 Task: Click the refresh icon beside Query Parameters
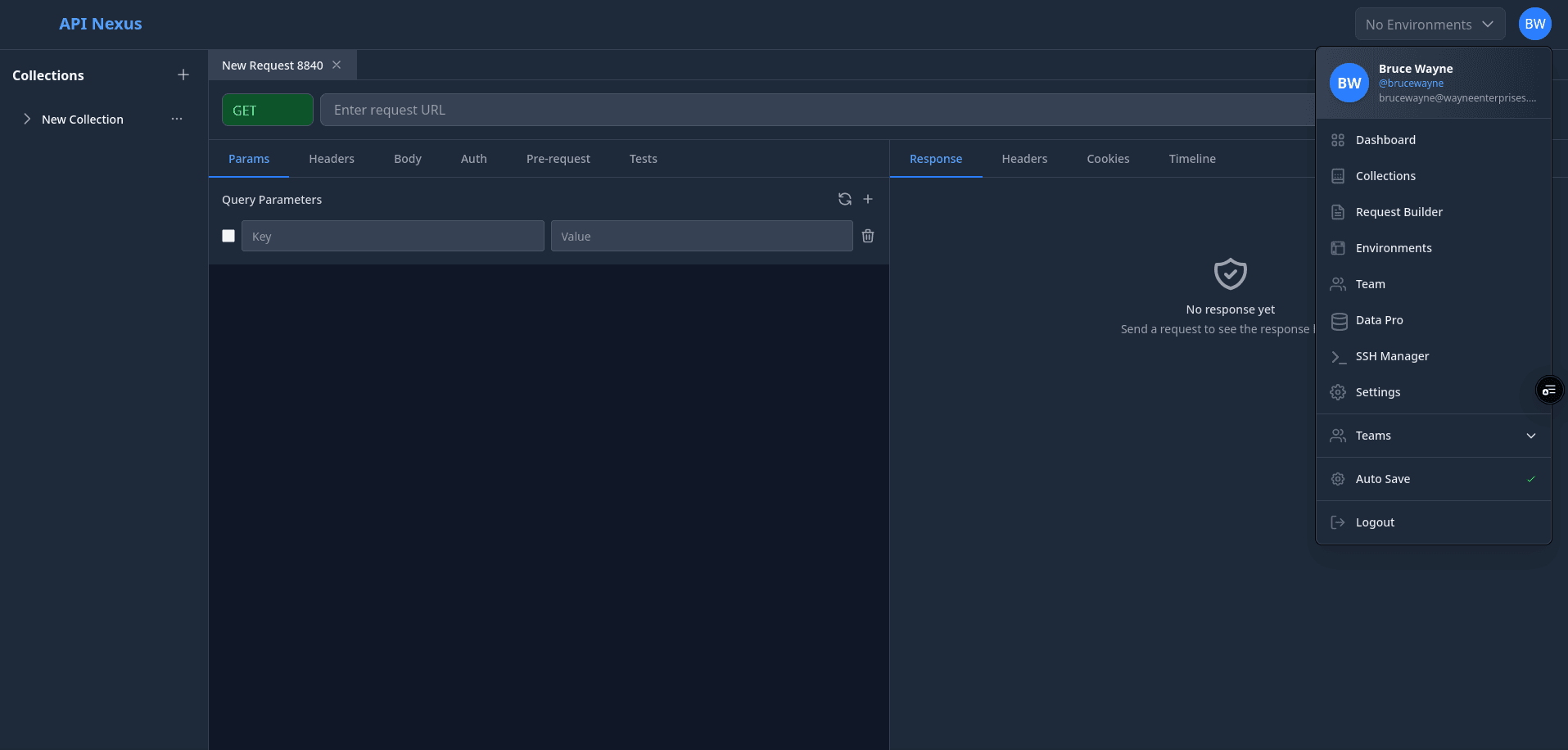pyautogui.click(x=845, y=199)
